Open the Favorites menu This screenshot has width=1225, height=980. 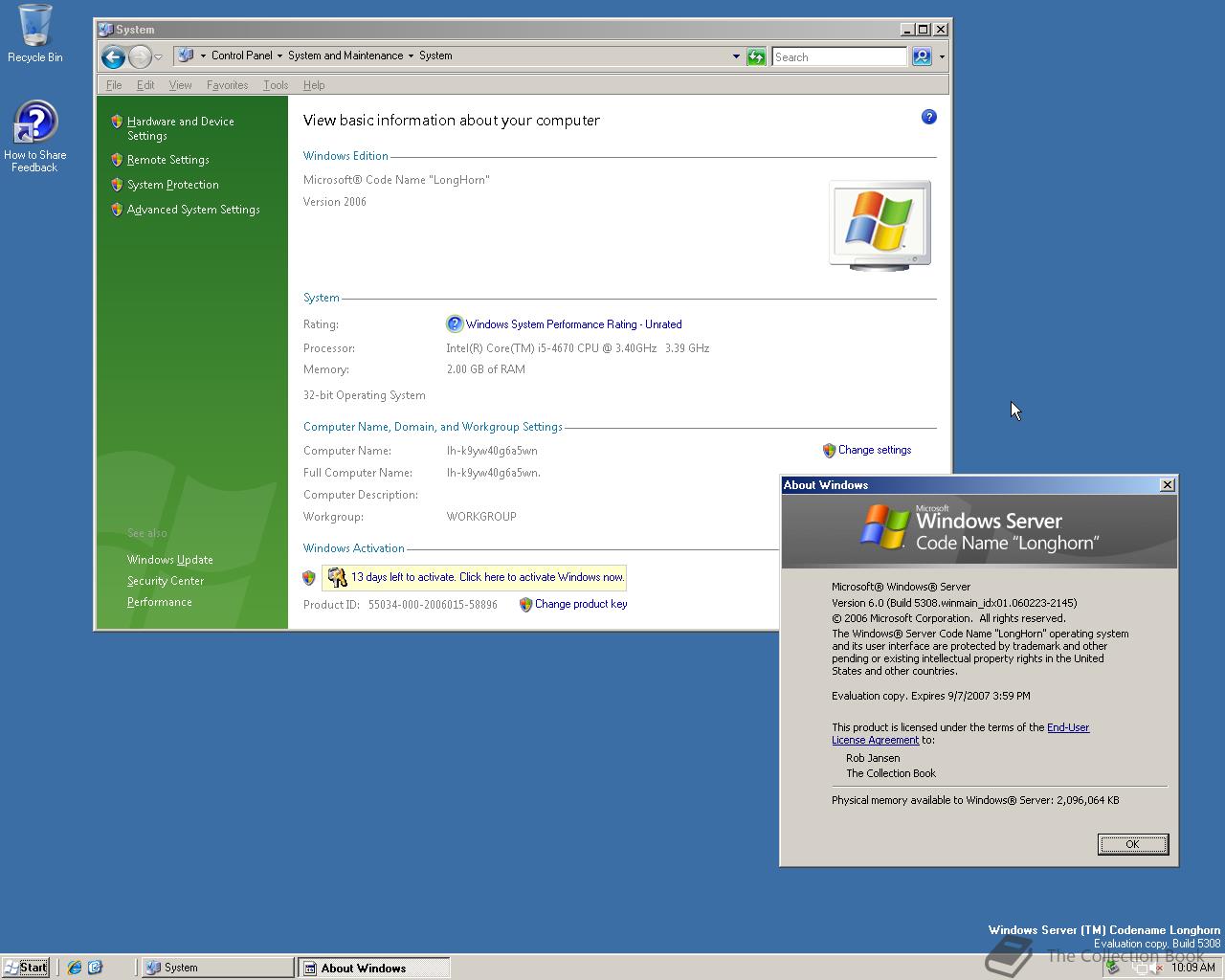pos(227,85)
